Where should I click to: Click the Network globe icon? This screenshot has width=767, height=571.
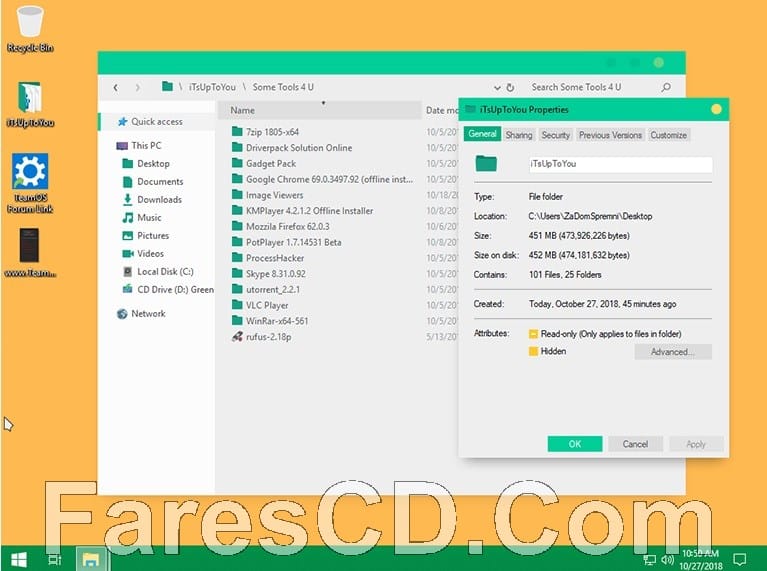(x=122, y=314)
